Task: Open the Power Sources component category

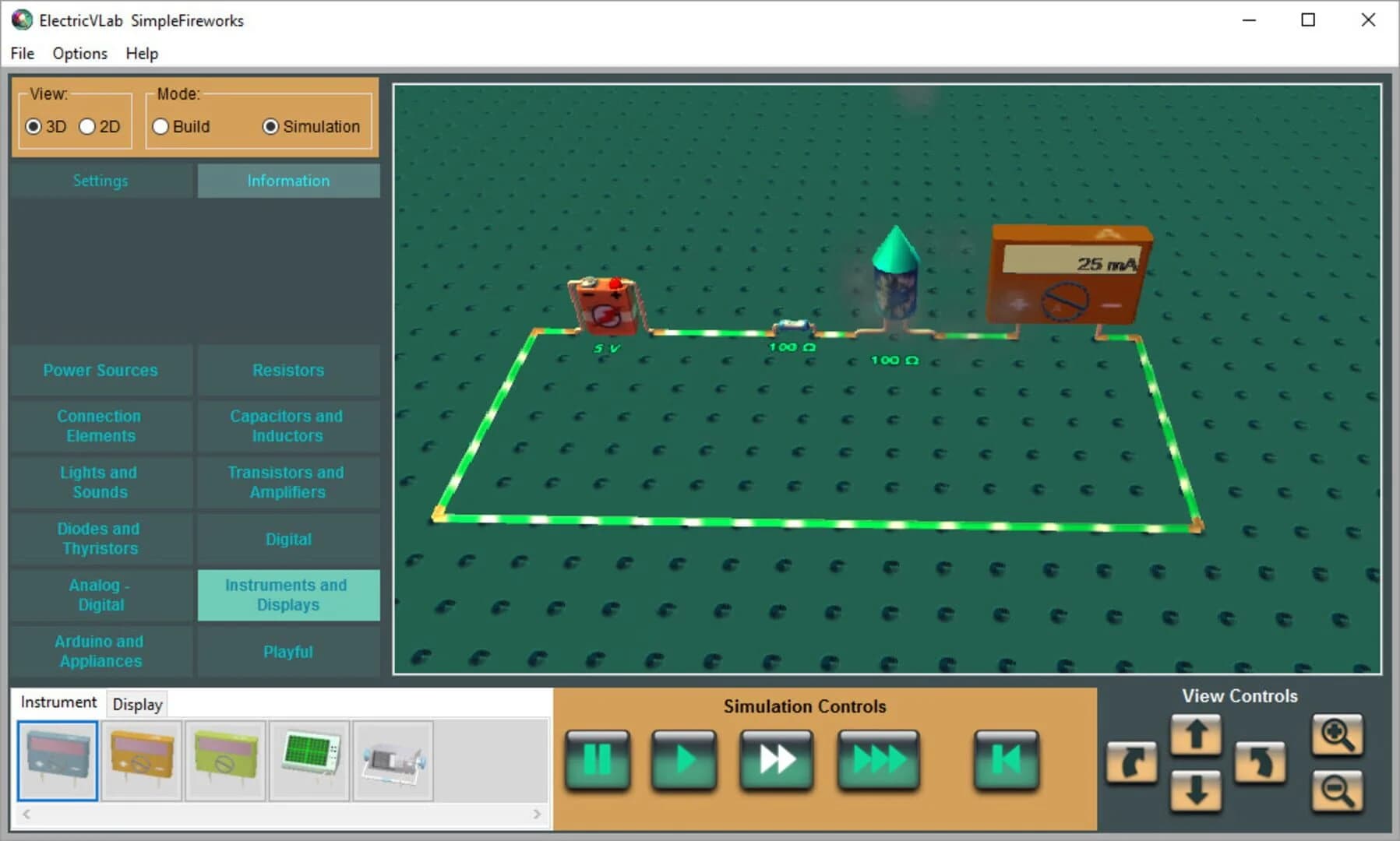Action: [x=100, y=370]
